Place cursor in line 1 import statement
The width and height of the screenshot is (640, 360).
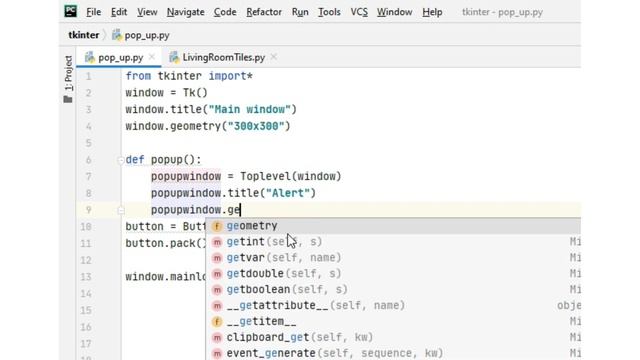[x=189, y=76]
